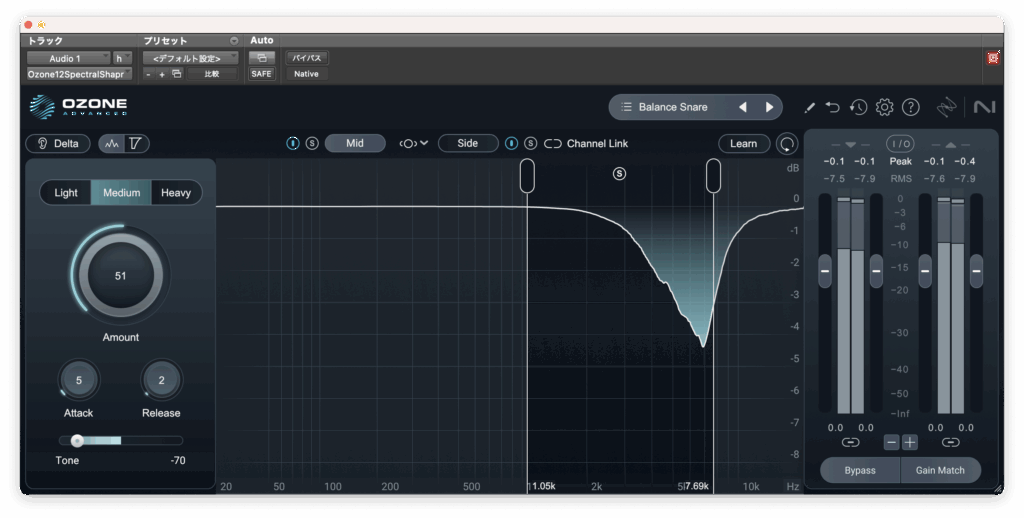Open Ozone settings via the gear icon
This screenshot has height=518, width=1024.
tap(884, 107)
